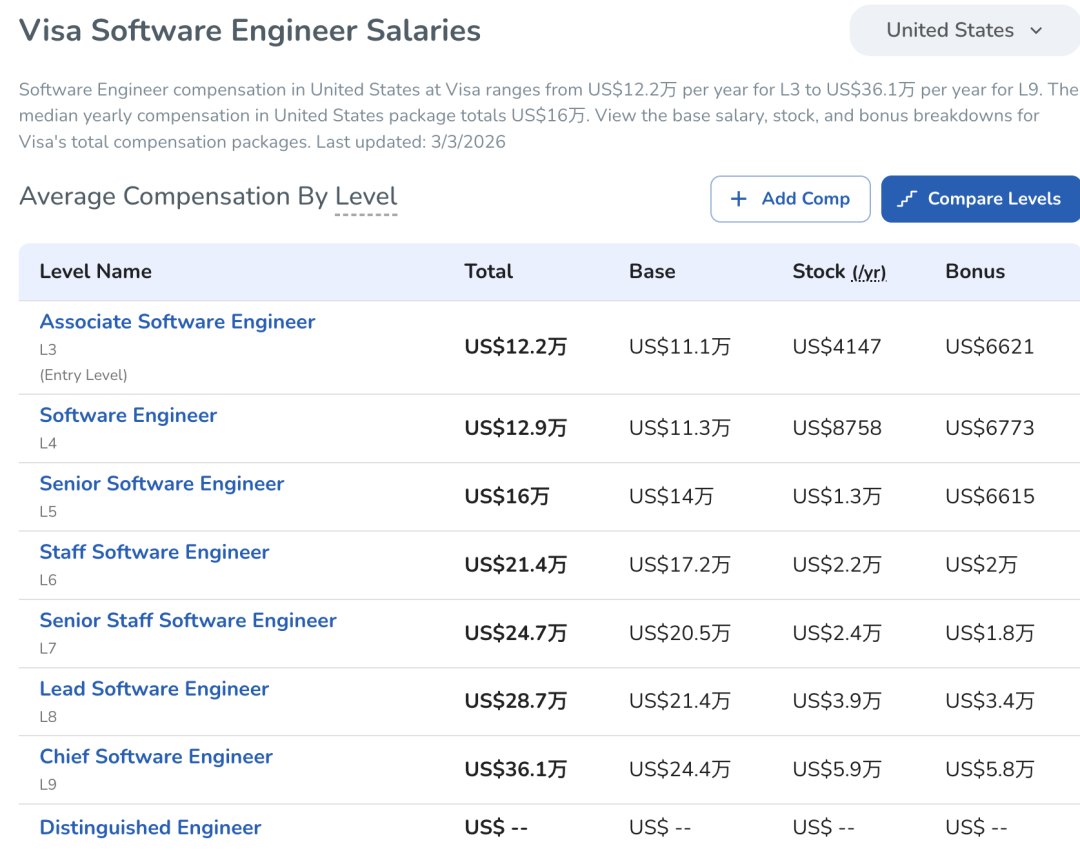Select the Senior Software Engineer level link
1080x853 pixels.
[x=162, y=484]
